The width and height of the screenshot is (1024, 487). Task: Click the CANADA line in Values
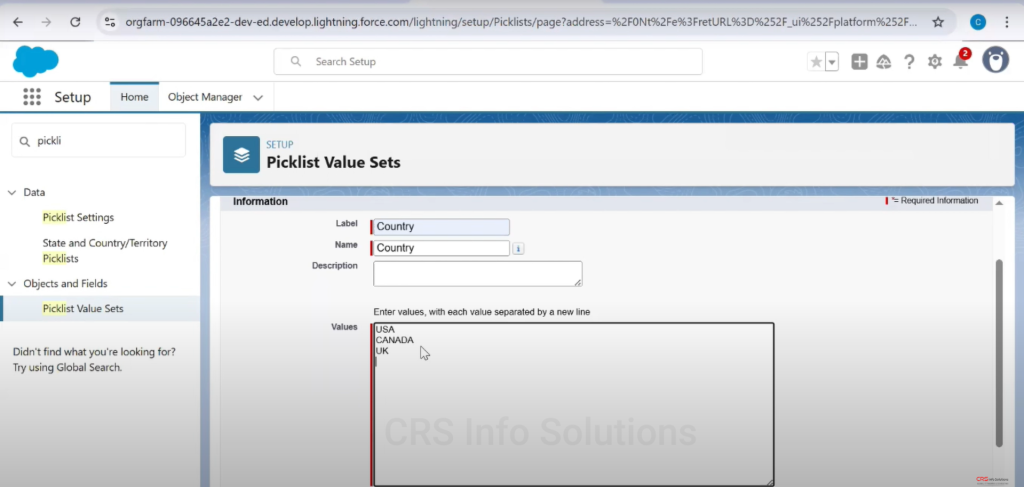click(394, 340)
